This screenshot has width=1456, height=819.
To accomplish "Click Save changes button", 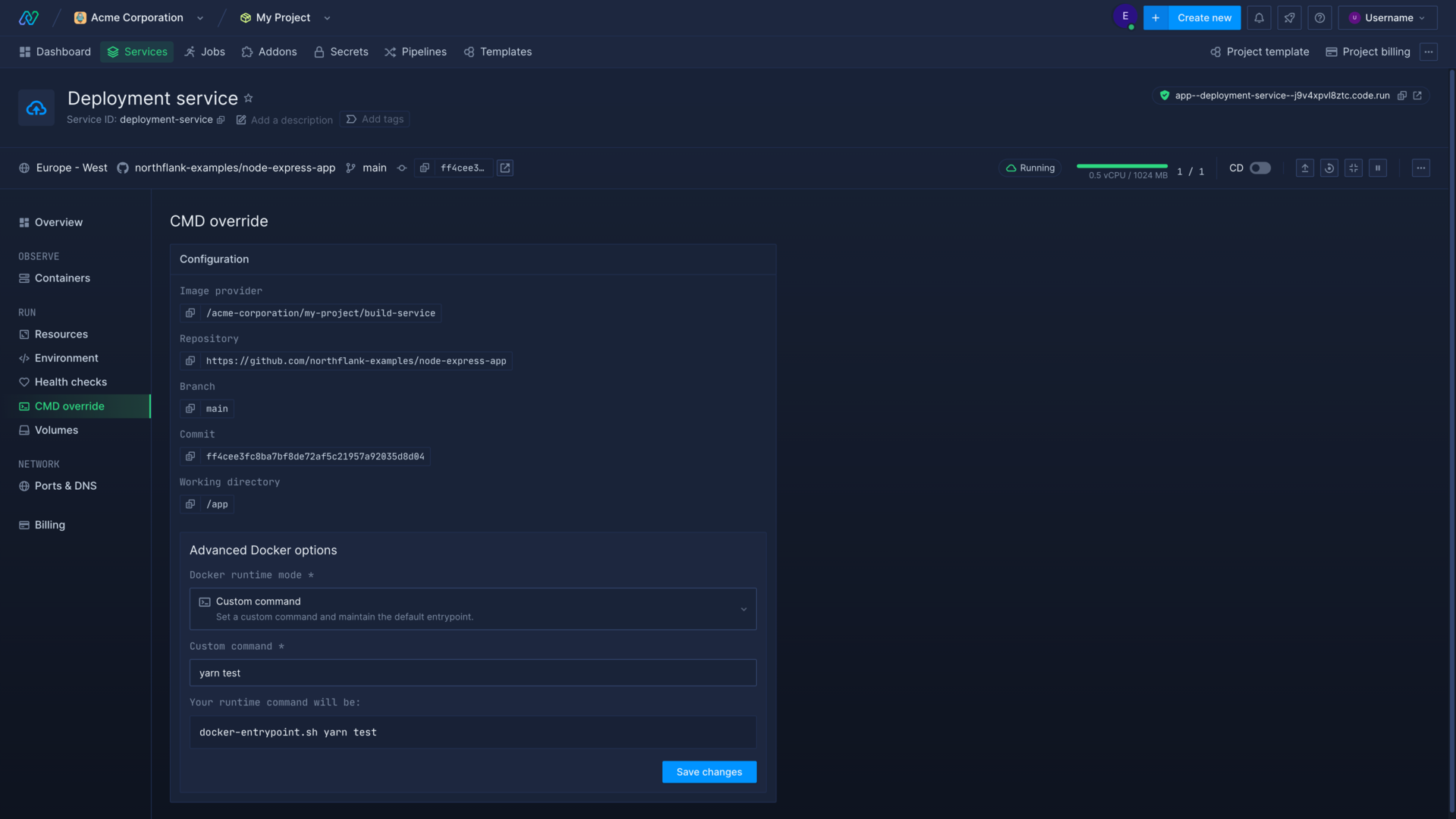I will tap(709, 772).
